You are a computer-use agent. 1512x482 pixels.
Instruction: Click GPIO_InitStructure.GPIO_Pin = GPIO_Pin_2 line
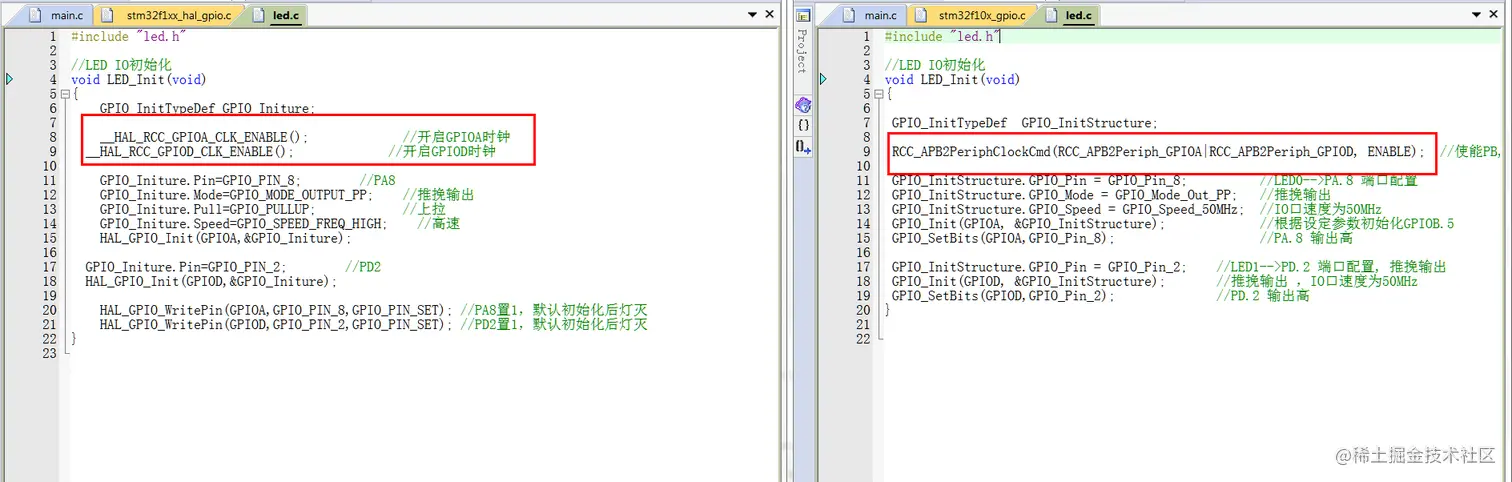[1039, 267]
